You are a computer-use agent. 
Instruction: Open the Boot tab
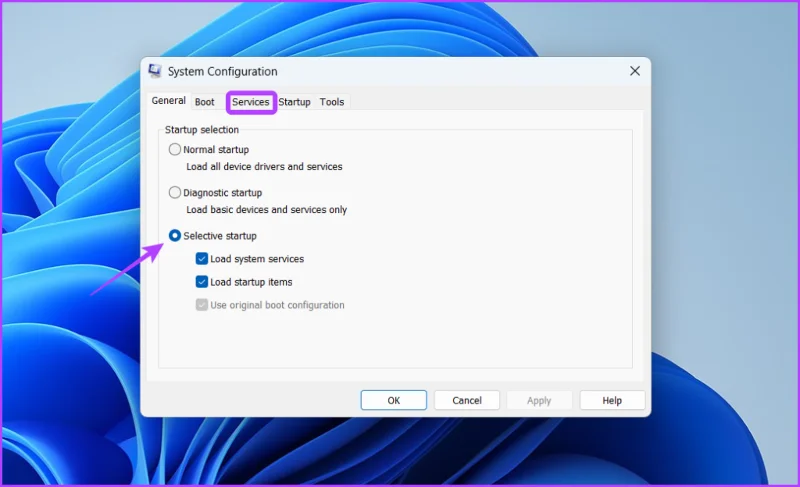(x=205, y=102)
